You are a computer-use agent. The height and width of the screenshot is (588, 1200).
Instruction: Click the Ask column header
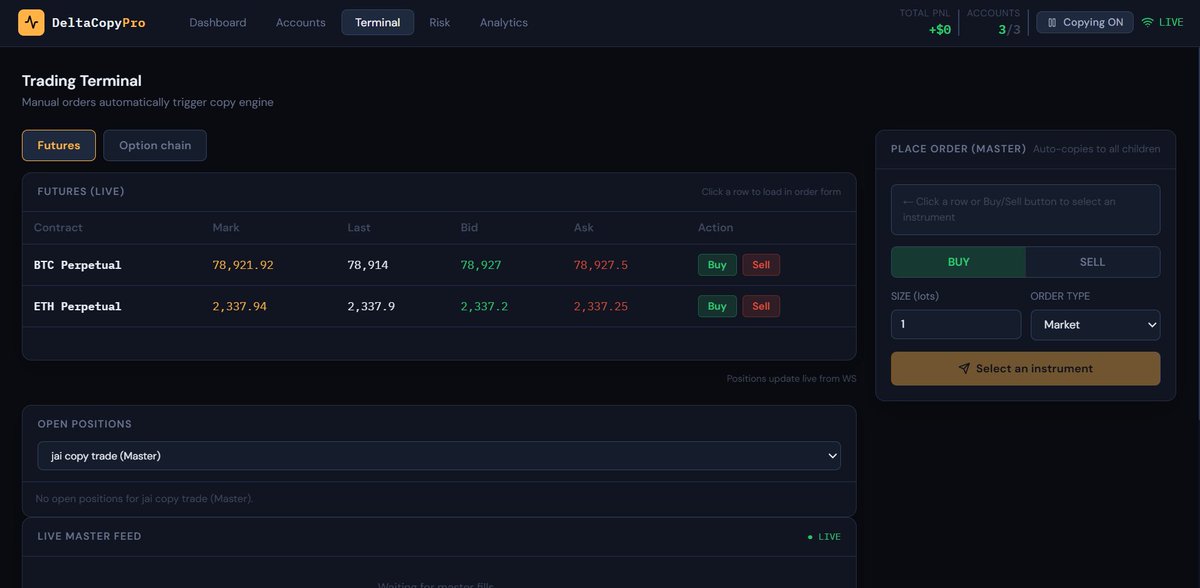pos(584,227)
